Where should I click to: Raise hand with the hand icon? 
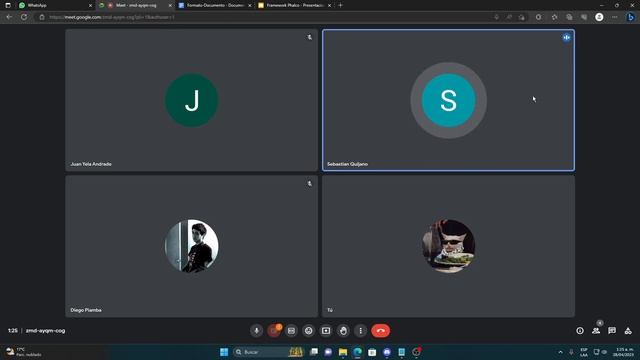[x=343, y=331]
